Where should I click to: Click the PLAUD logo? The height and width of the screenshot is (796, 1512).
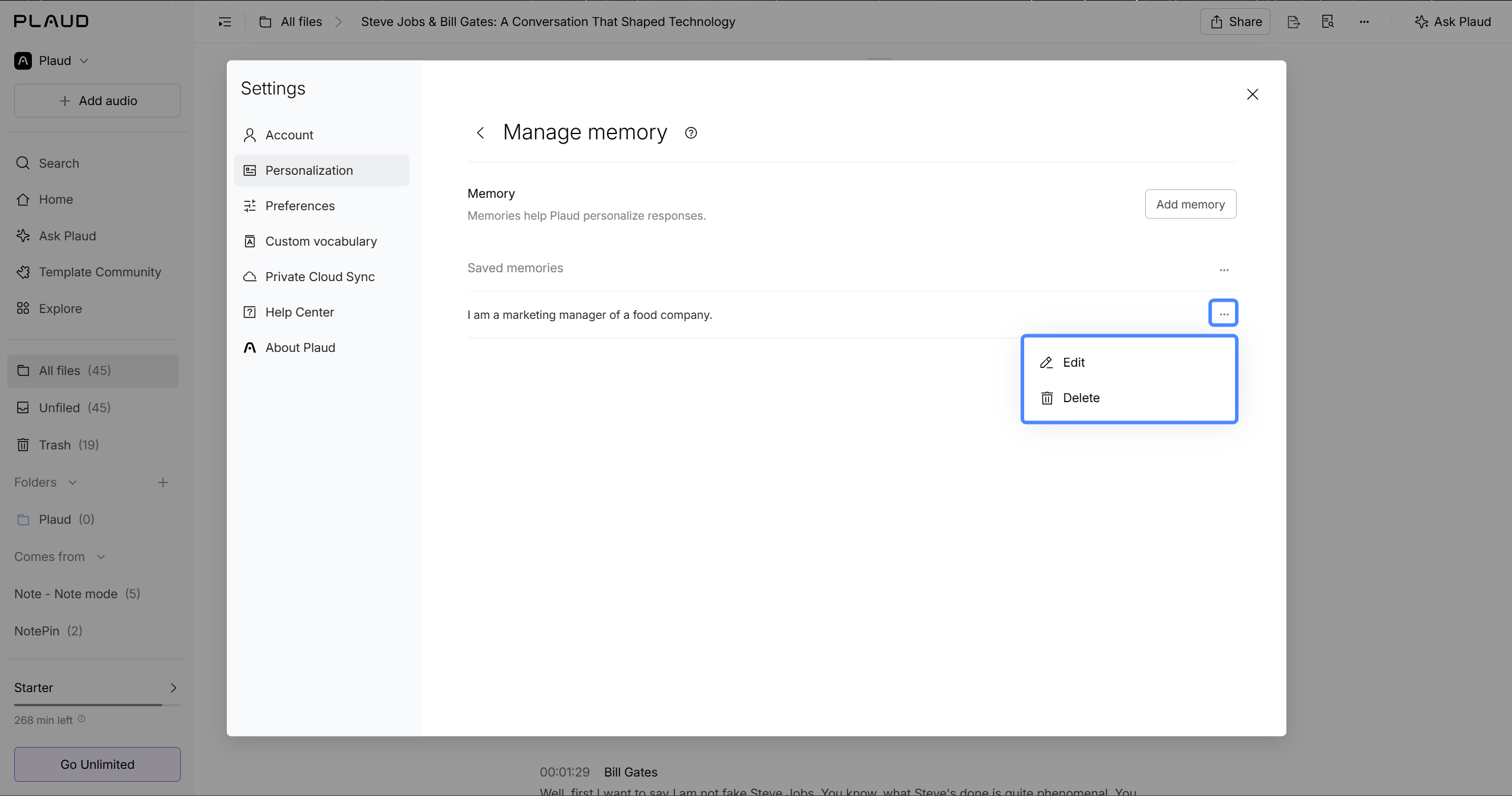coord(51,21)
